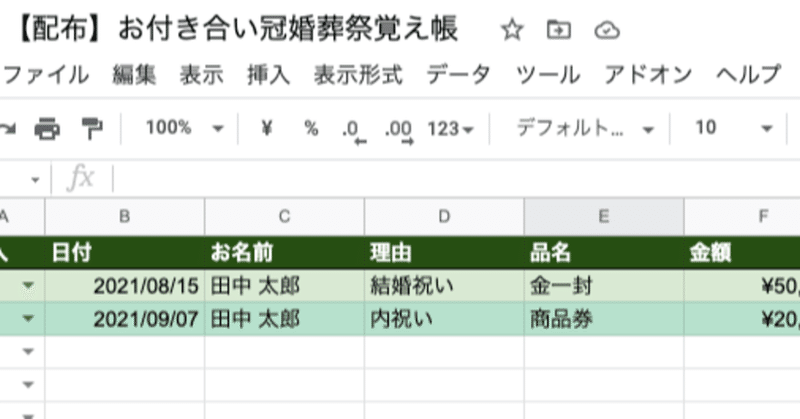Screen dimensions: 800x419
Task: Select column C header
Action: tap(285, 216)
